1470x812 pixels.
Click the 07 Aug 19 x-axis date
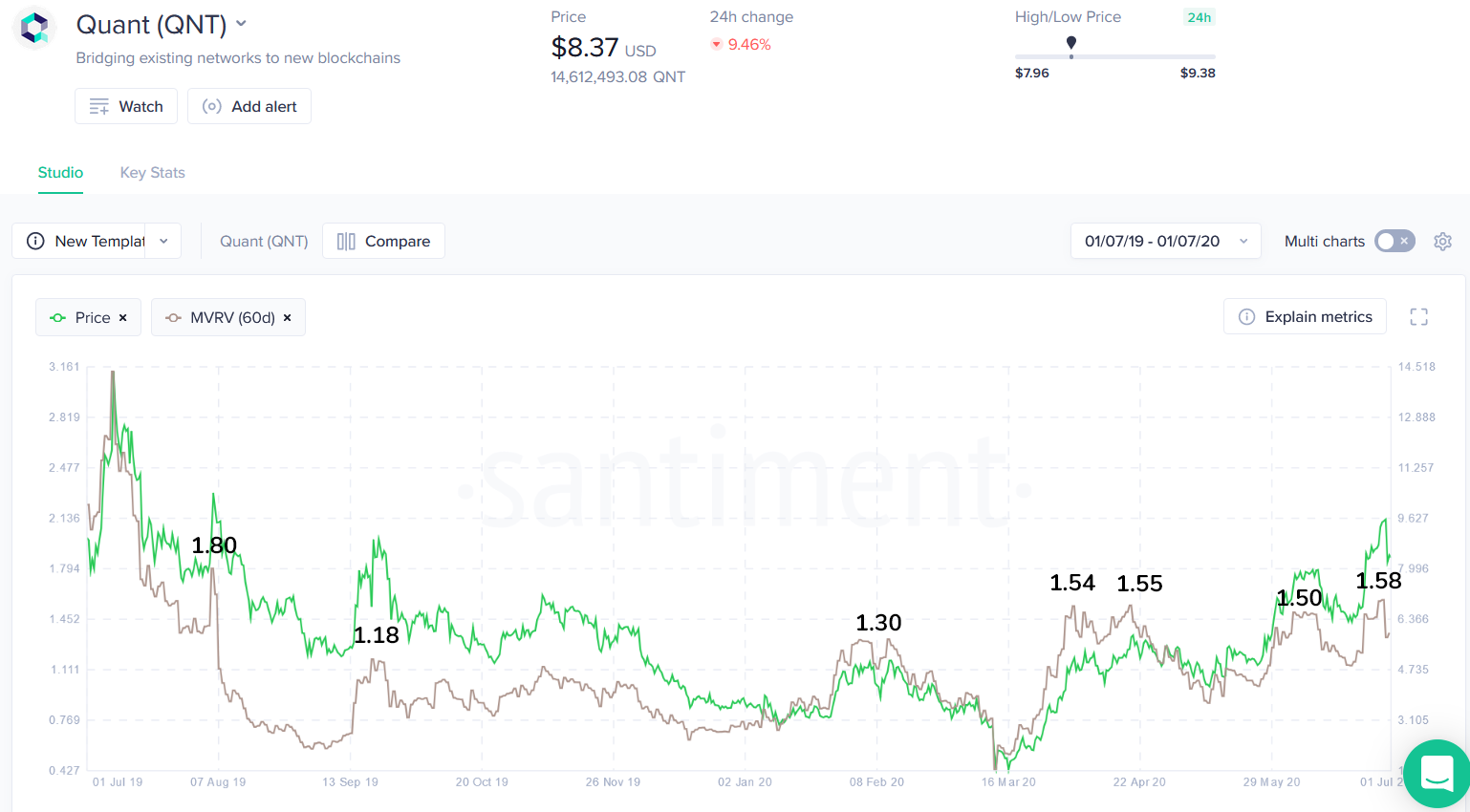pyautogui.click(x=218, y=782)
